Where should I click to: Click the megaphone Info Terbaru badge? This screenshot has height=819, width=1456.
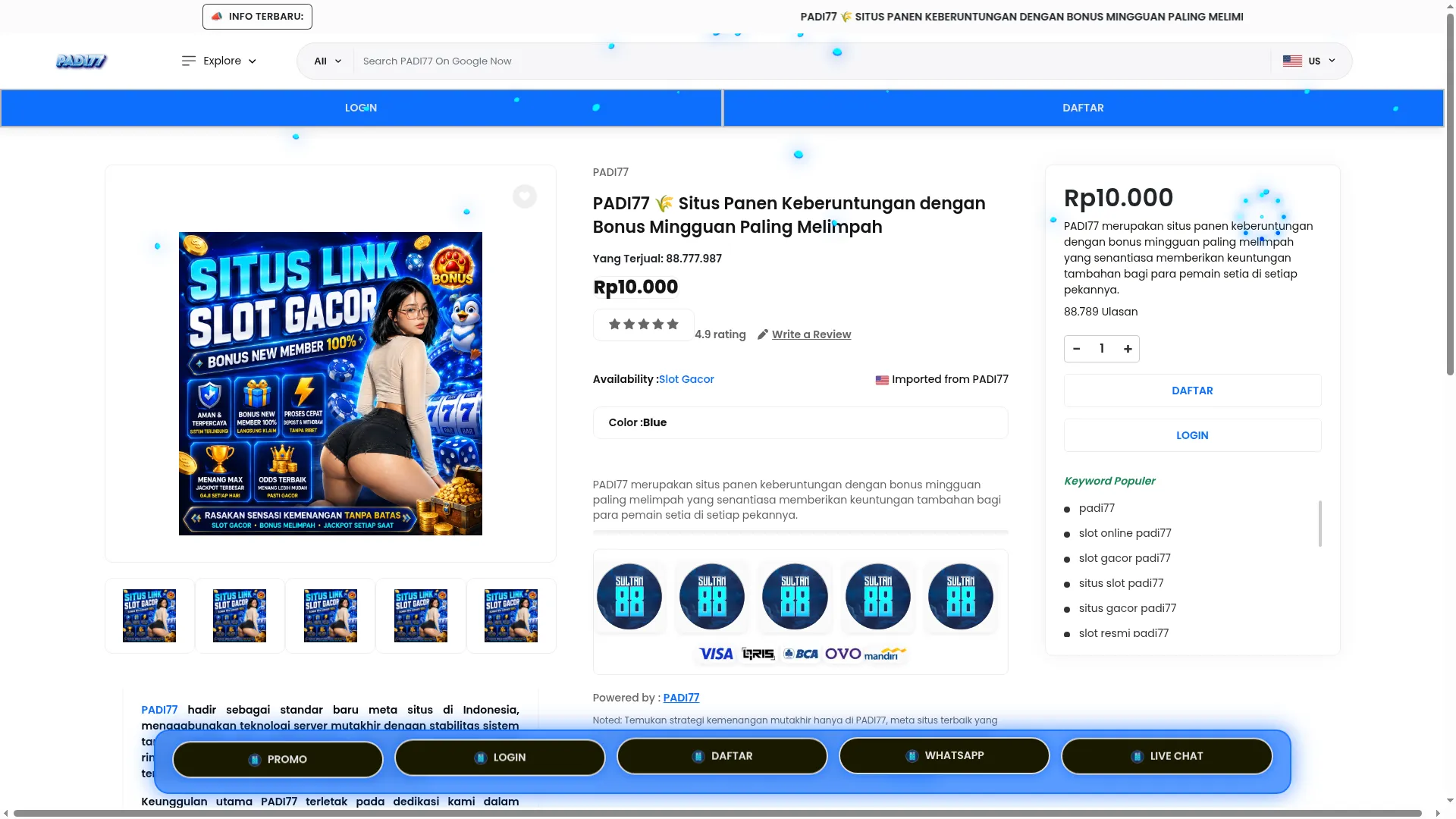click(x=257, y=17)
